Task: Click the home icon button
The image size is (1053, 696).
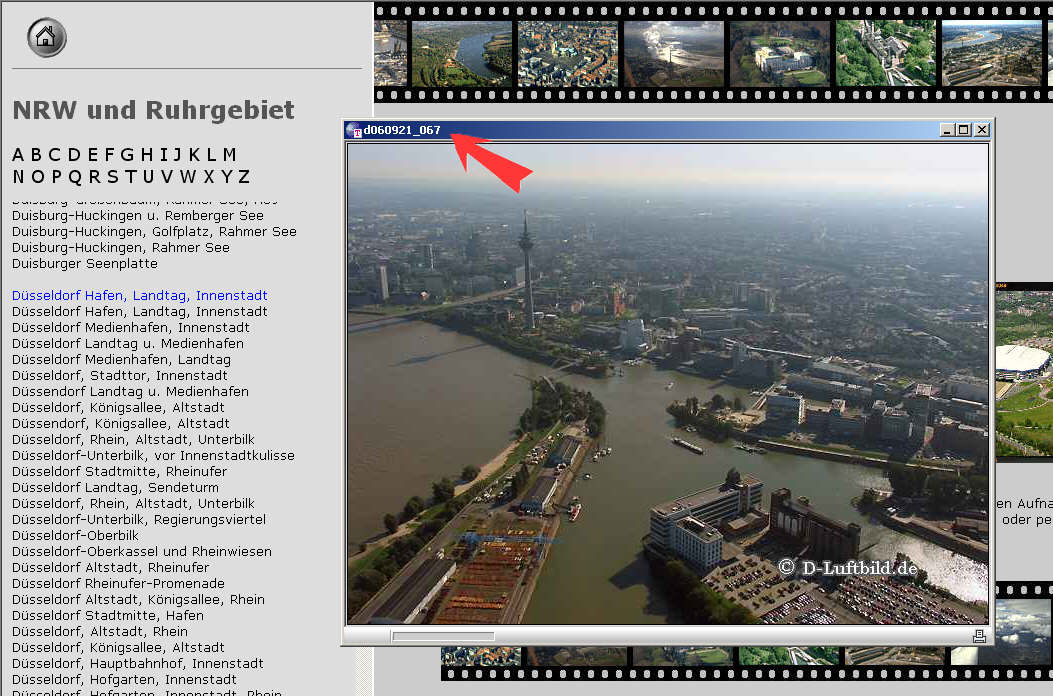Action: (46, 38)
